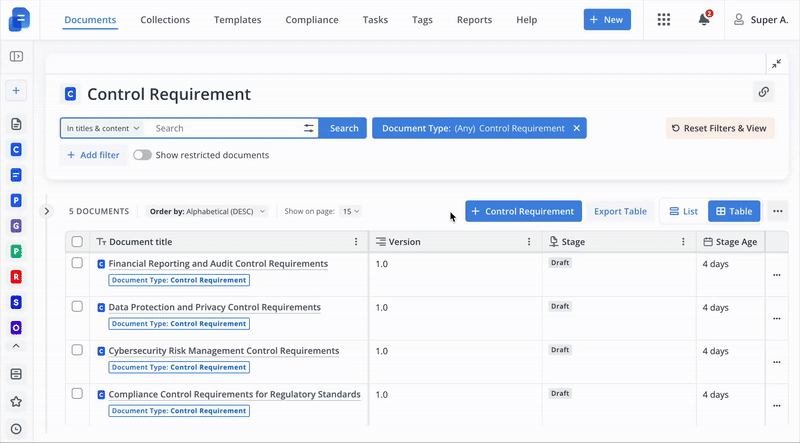
Task: Open the table more options ellipsis button
Action: [778, 211]
